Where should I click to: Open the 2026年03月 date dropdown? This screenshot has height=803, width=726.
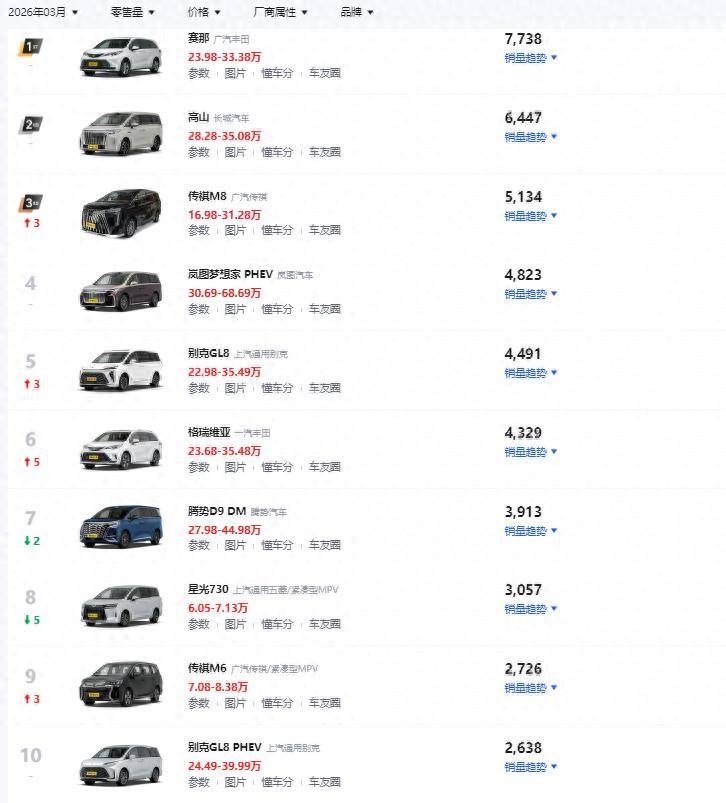coord(44,12)
